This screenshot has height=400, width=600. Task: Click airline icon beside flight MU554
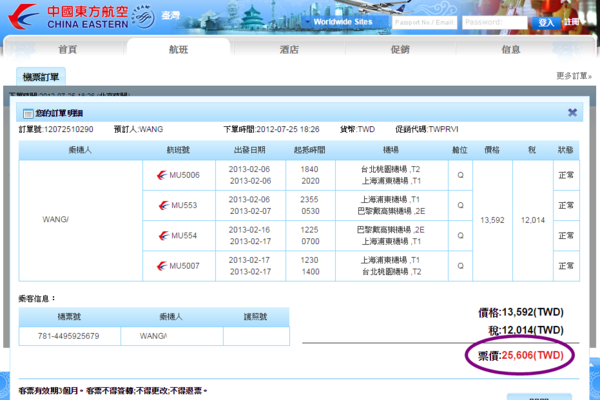162,236
